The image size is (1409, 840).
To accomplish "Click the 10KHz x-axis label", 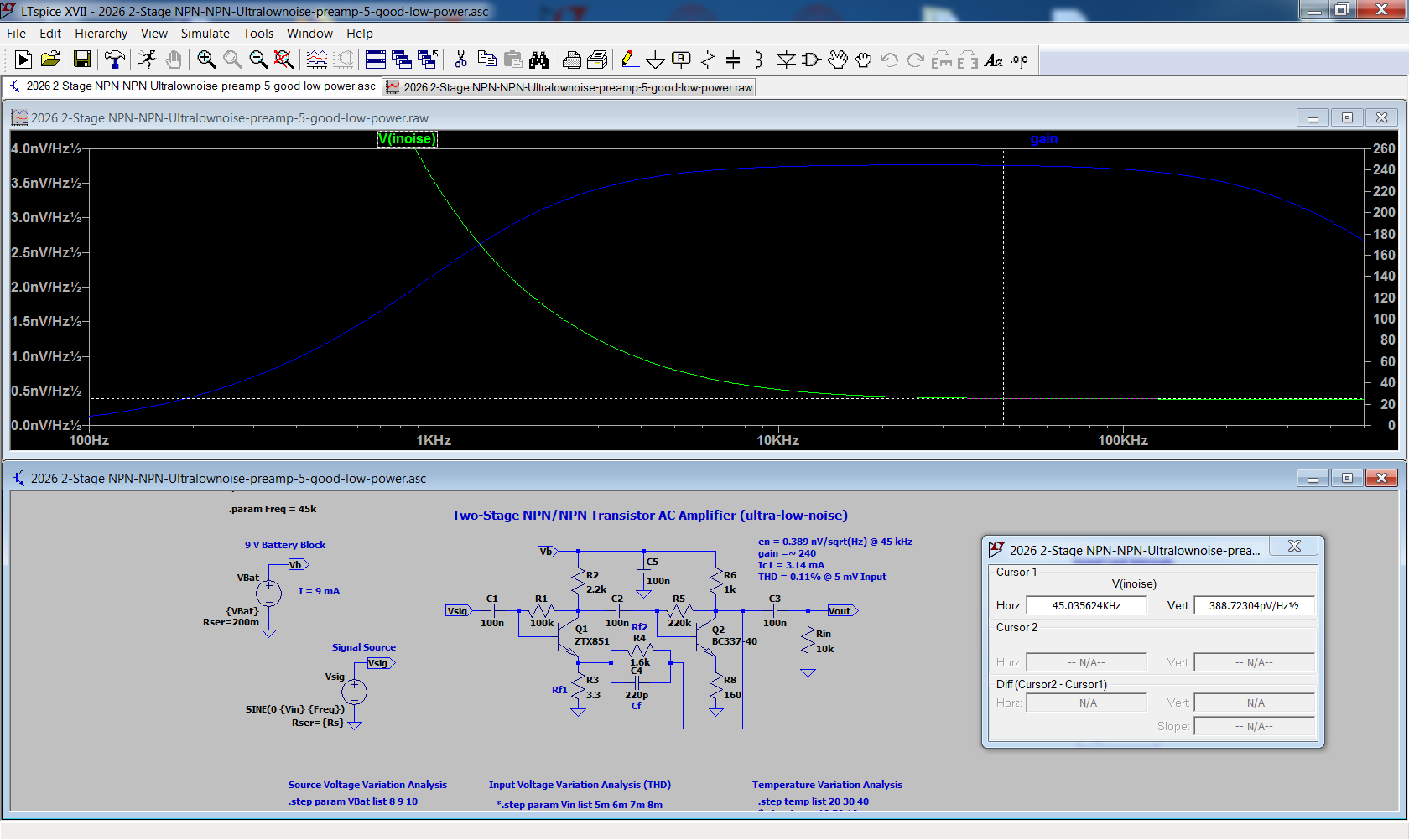I will pos(777,440).
